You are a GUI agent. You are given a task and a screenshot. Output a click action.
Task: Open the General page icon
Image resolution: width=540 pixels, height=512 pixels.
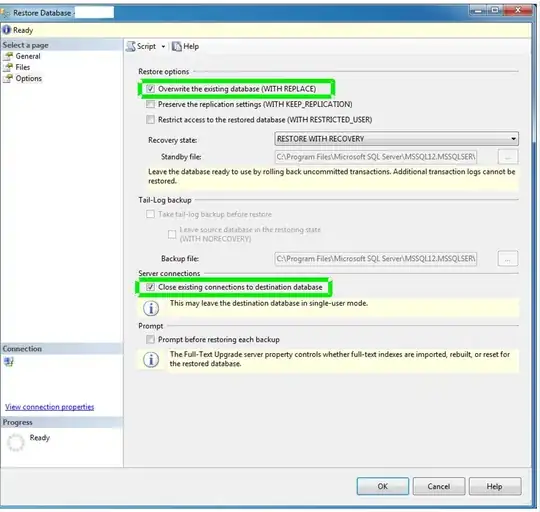(8, 56)
